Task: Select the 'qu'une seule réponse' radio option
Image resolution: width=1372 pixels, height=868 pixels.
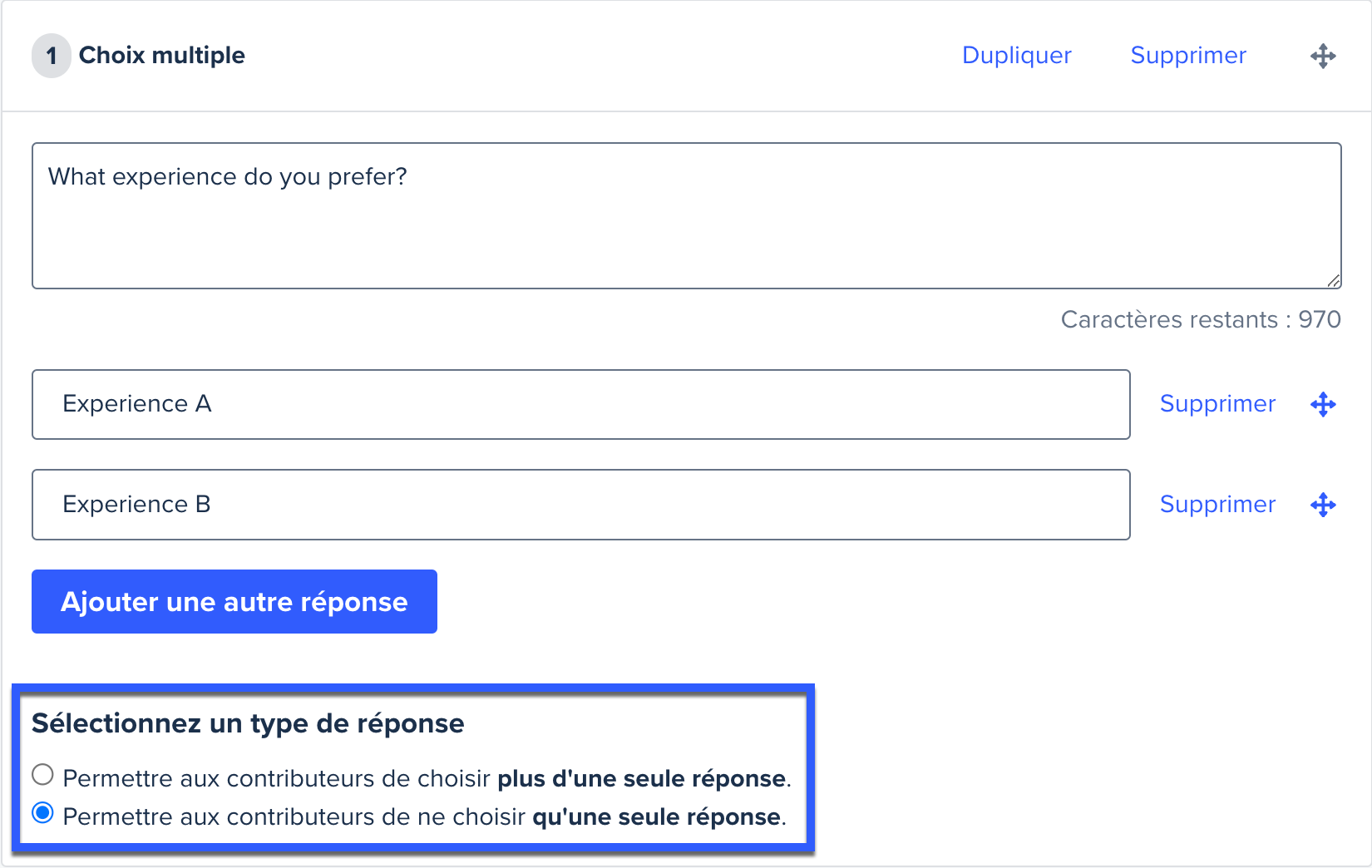Action: 42,813
